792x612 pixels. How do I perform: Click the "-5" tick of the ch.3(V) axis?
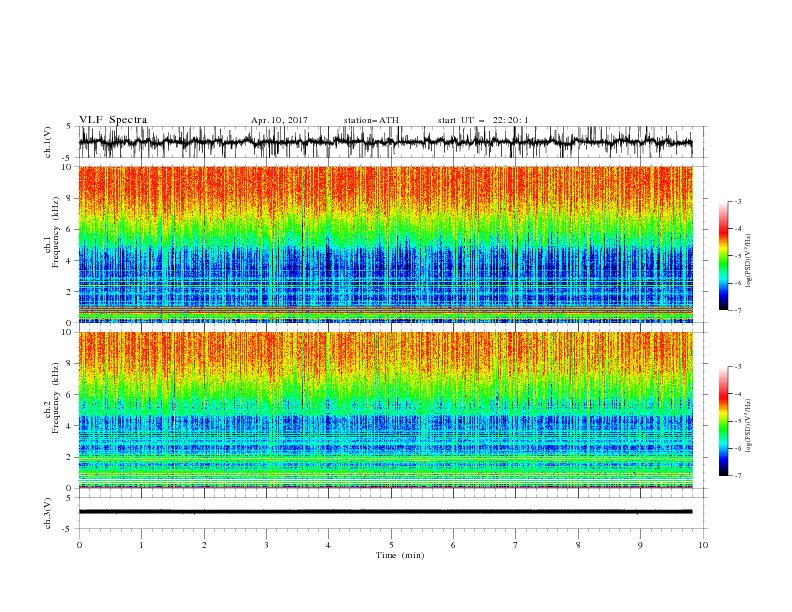tap(68, 529)
